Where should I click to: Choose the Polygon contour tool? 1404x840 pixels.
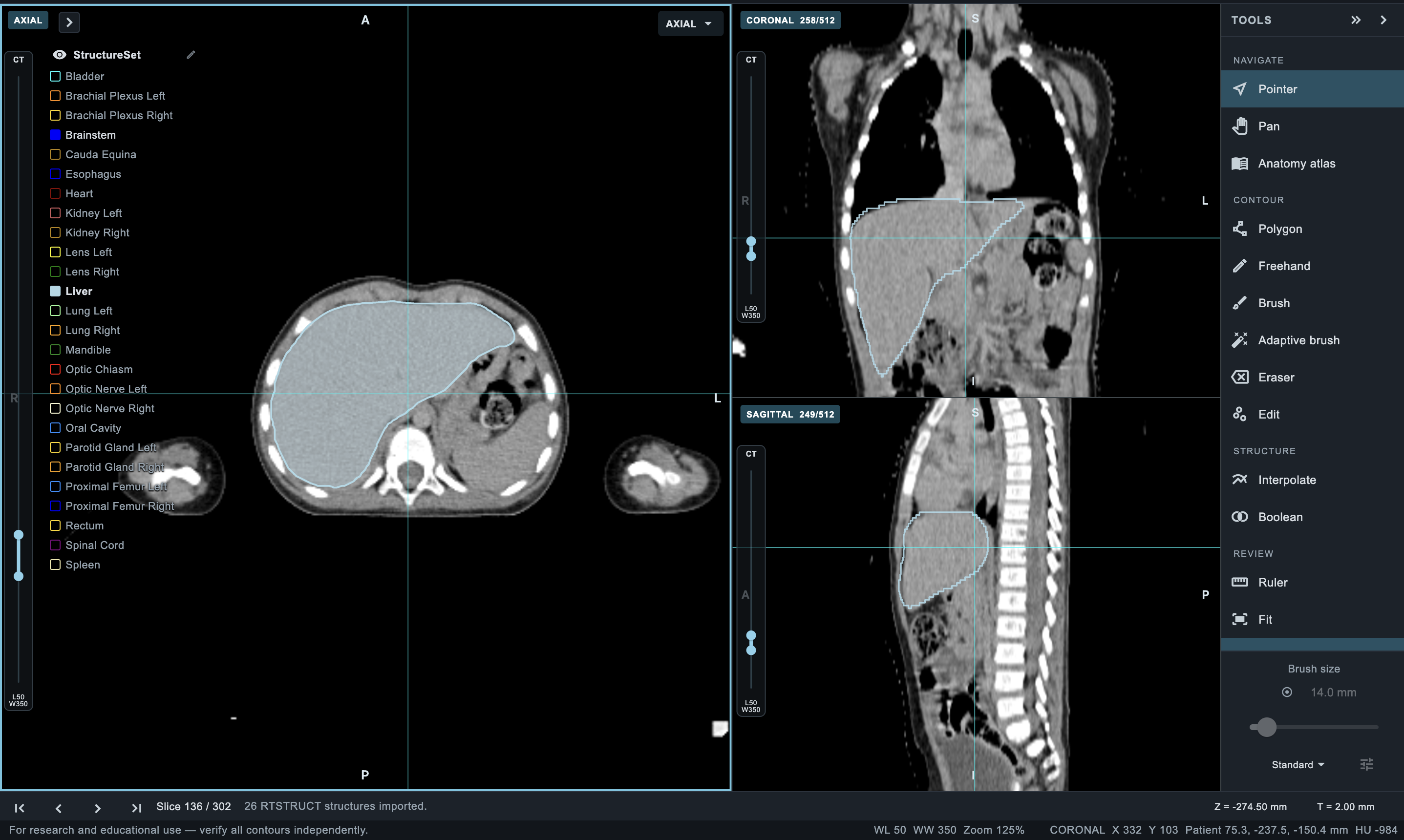click(x=1312, y=229)
